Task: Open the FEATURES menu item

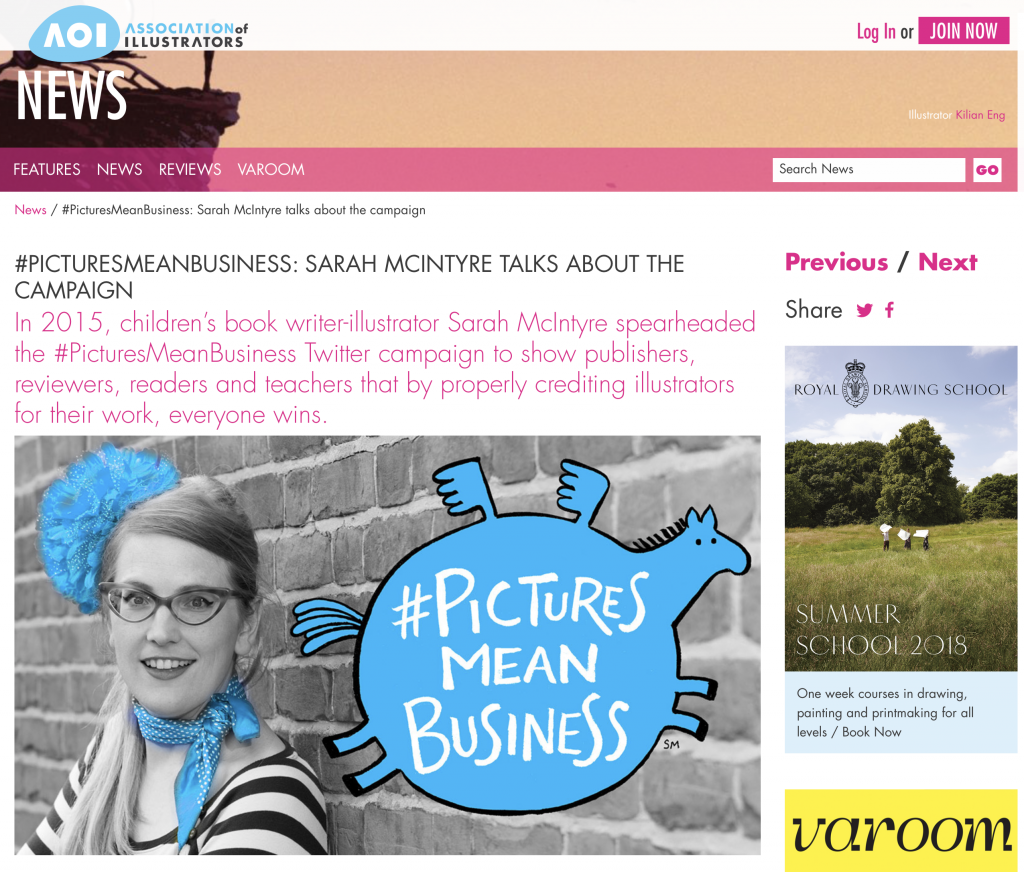Action: tap(46, 169)
